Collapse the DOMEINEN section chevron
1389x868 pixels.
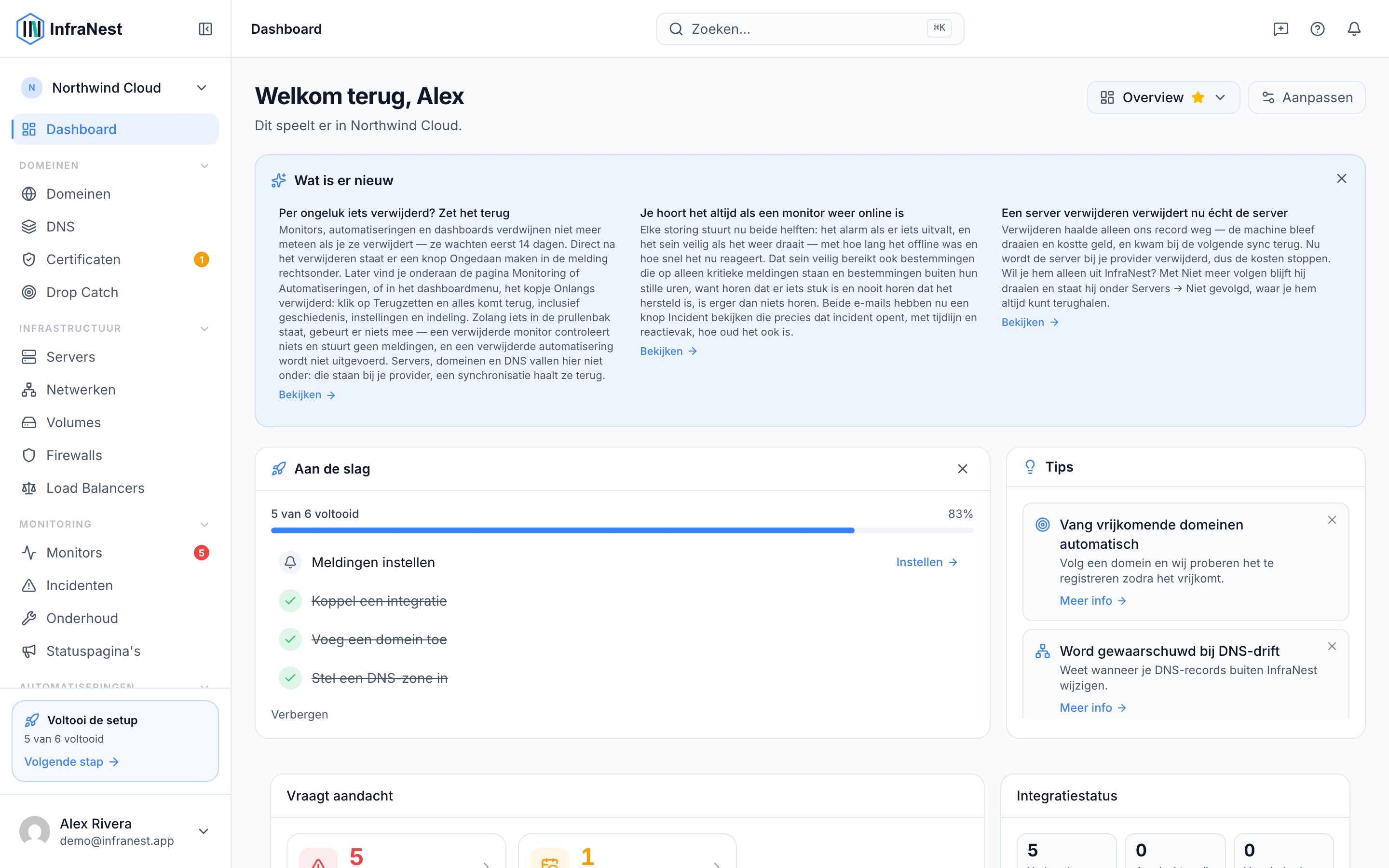204,166
